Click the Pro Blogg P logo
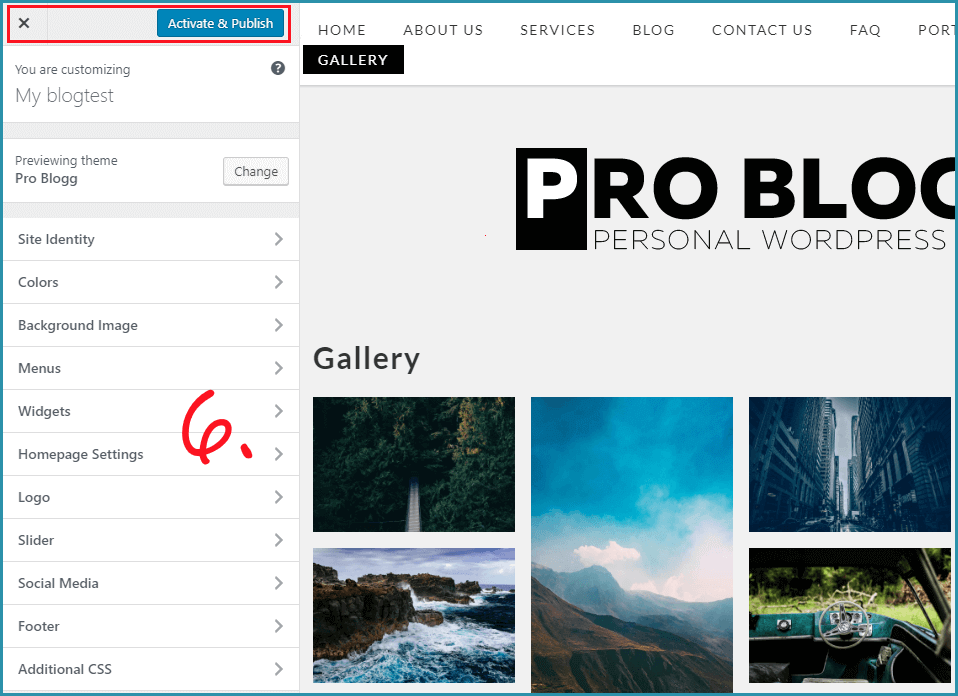Image resolution: width=958 pixels, height=696 pixels. coord(551,199)
